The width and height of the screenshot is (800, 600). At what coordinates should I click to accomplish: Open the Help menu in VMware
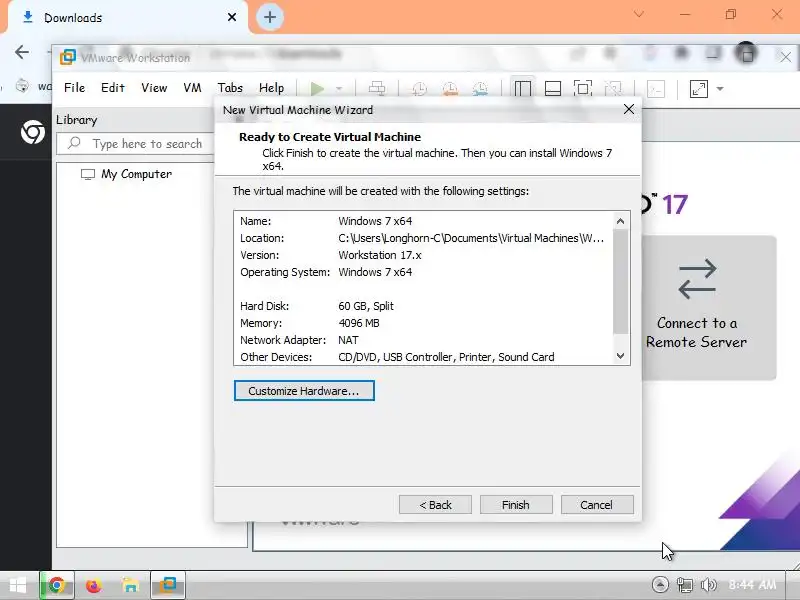(271, 88)
